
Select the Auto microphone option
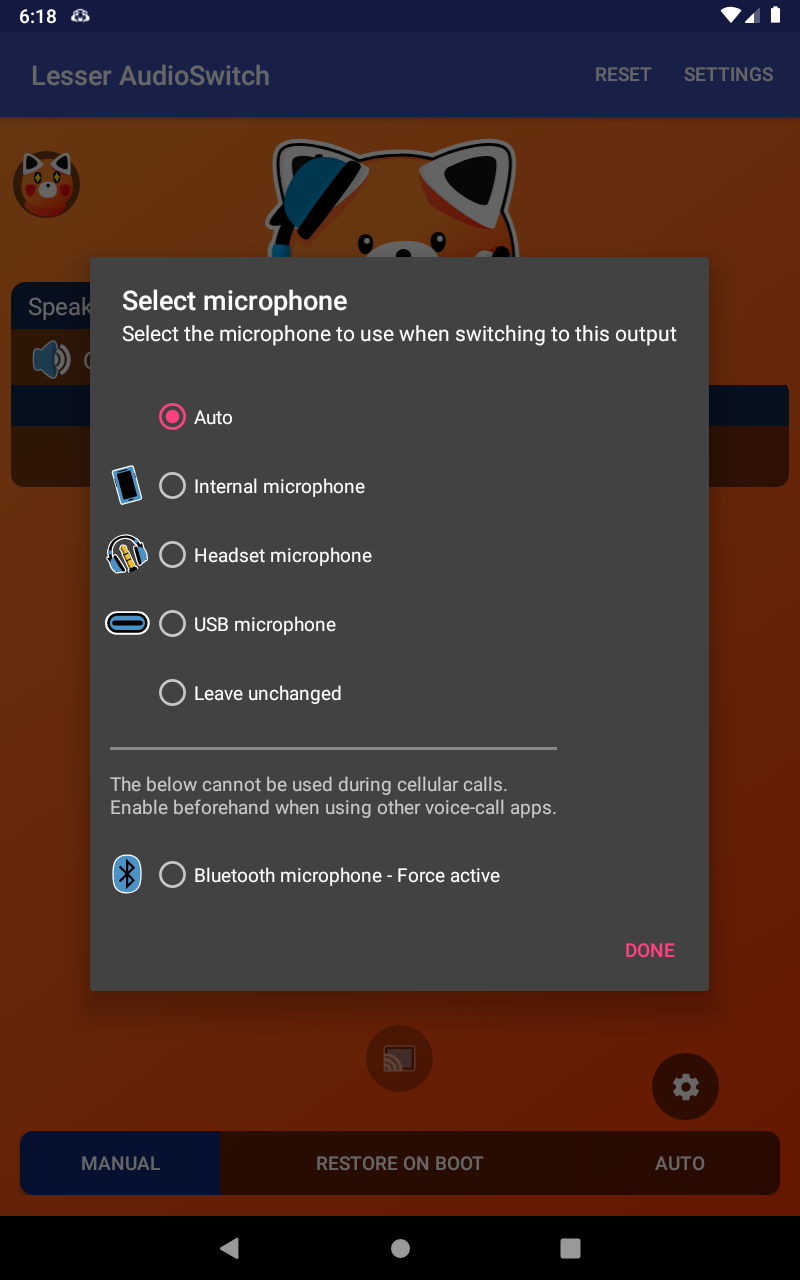[173, 417]
